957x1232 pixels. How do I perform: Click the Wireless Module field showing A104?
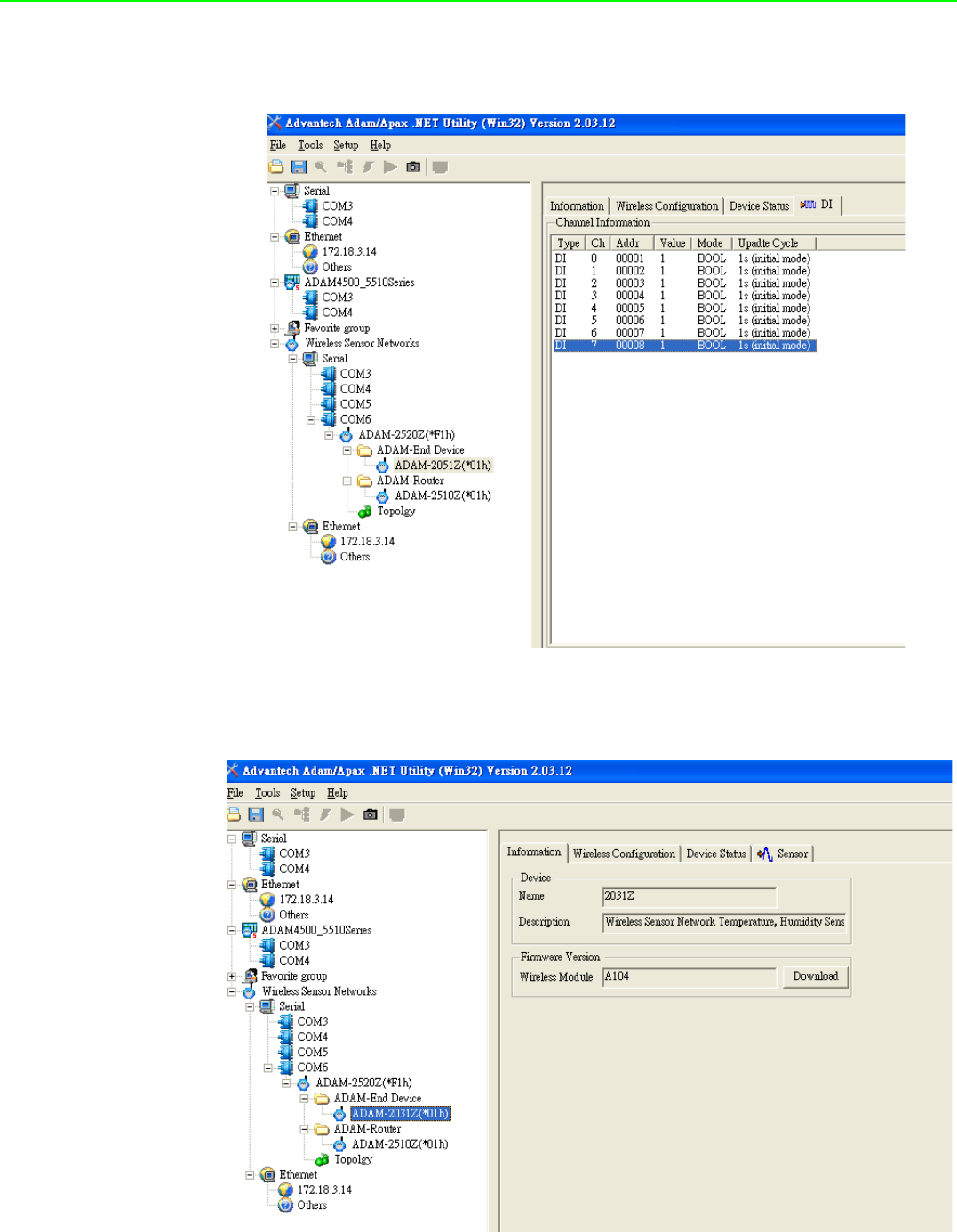coord(690,976)
